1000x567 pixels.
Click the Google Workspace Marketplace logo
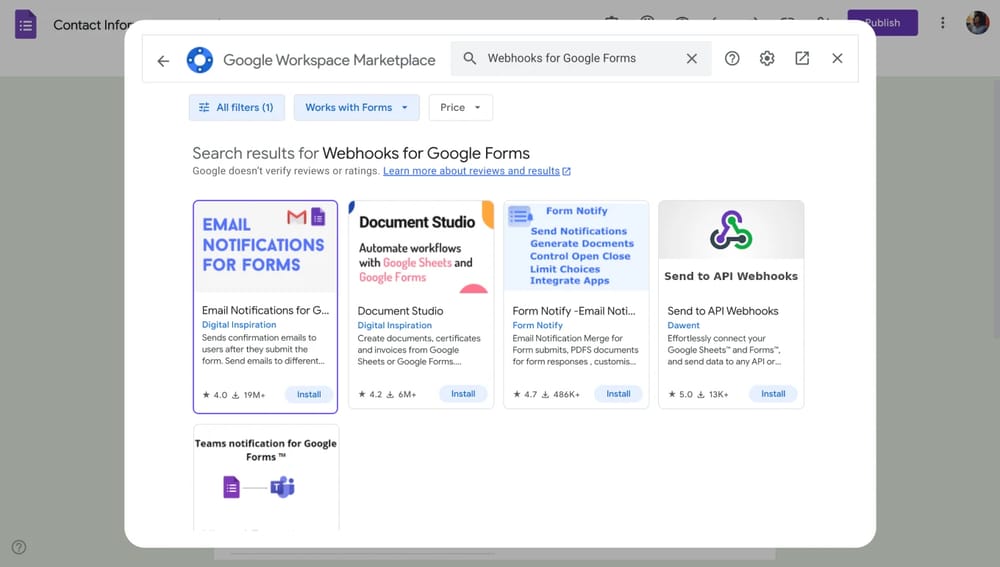pos(200,60)
